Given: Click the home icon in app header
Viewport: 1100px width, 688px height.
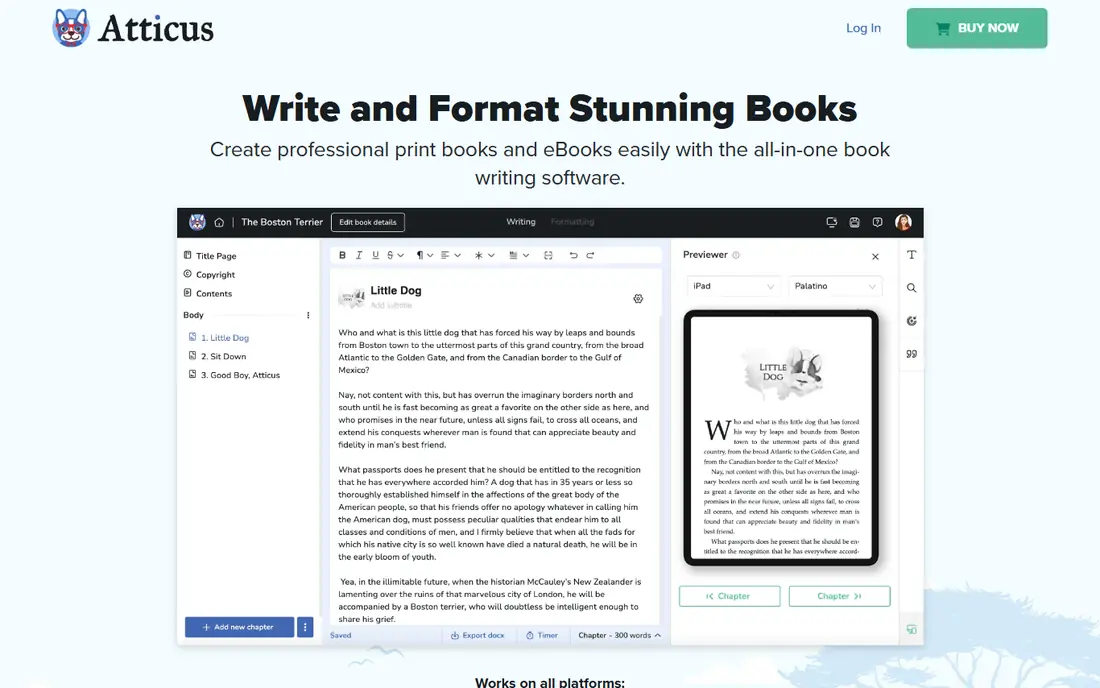Looking at the screenshot, I should (x=219, y=222).
